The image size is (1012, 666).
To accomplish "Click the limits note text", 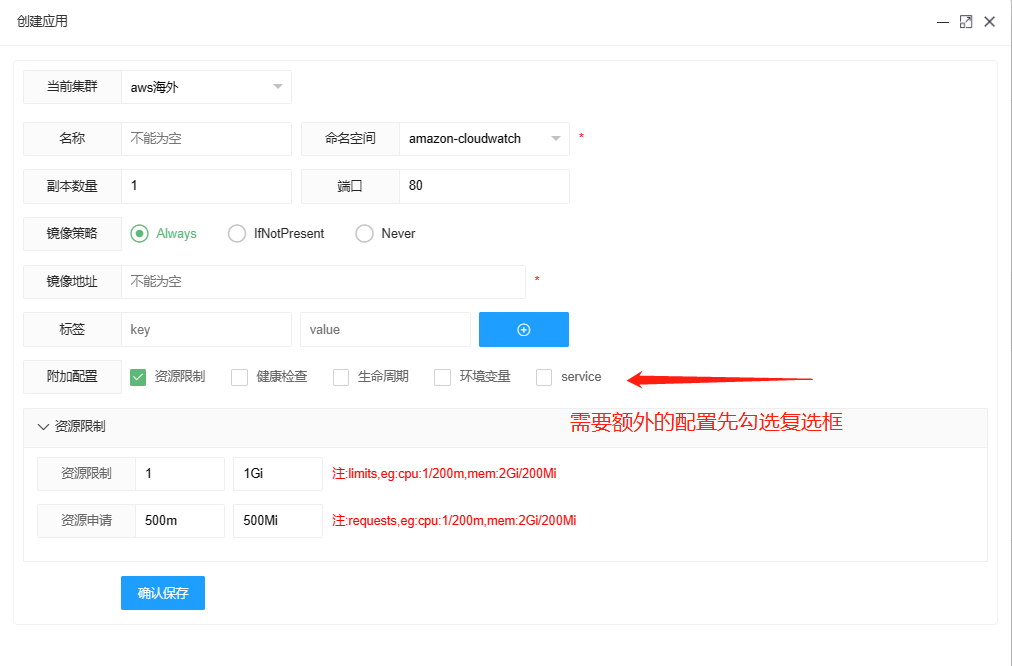I will (444, 474).
